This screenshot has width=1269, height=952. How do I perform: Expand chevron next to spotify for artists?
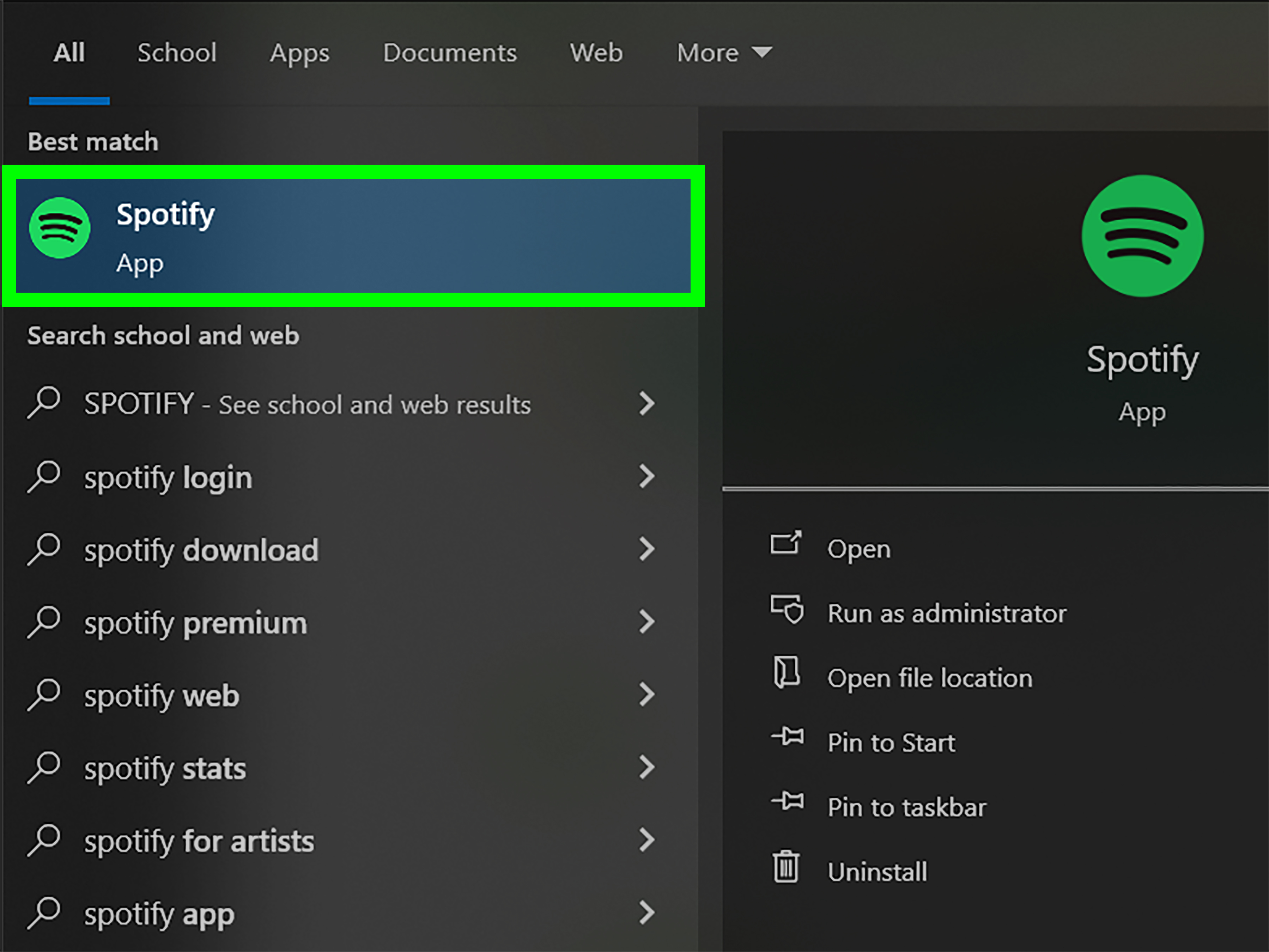click(x=646, y=840)
